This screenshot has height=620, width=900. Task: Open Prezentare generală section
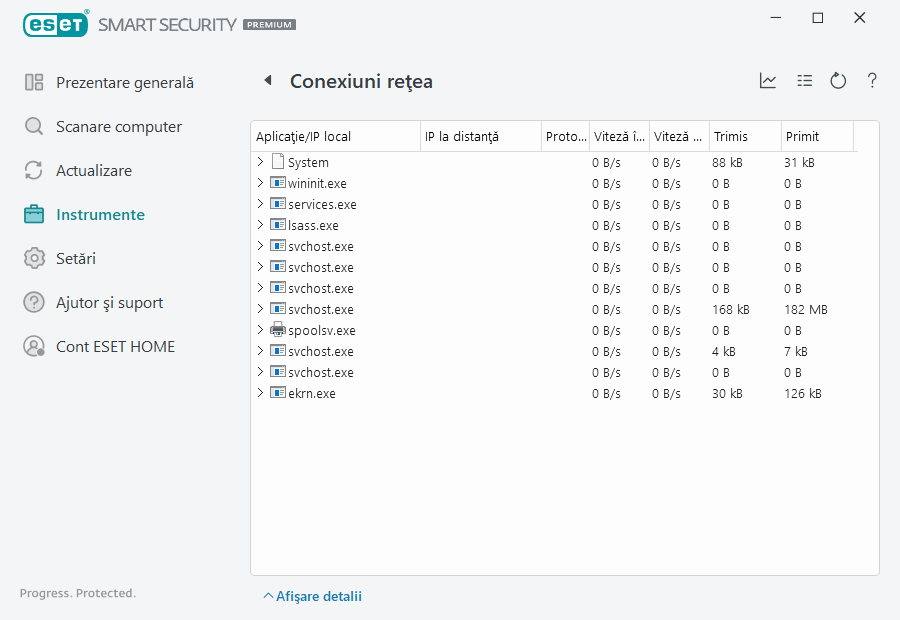[124, 83]
